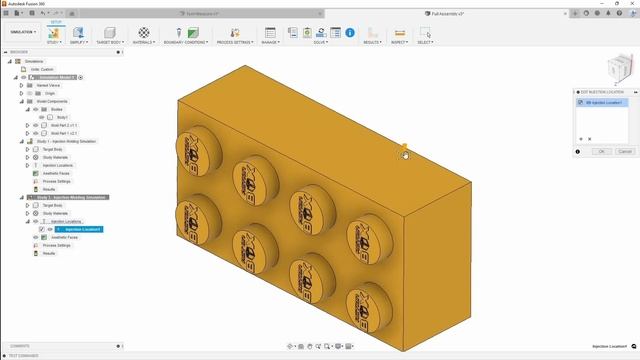The height and width of the screenshot is (360, 640).
Task: Open the data panel grid icon
Action: [x=6, y=13]
